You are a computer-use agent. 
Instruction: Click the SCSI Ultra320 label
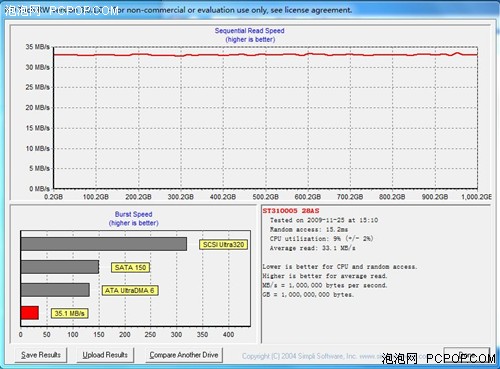click(x=224, y=245)
